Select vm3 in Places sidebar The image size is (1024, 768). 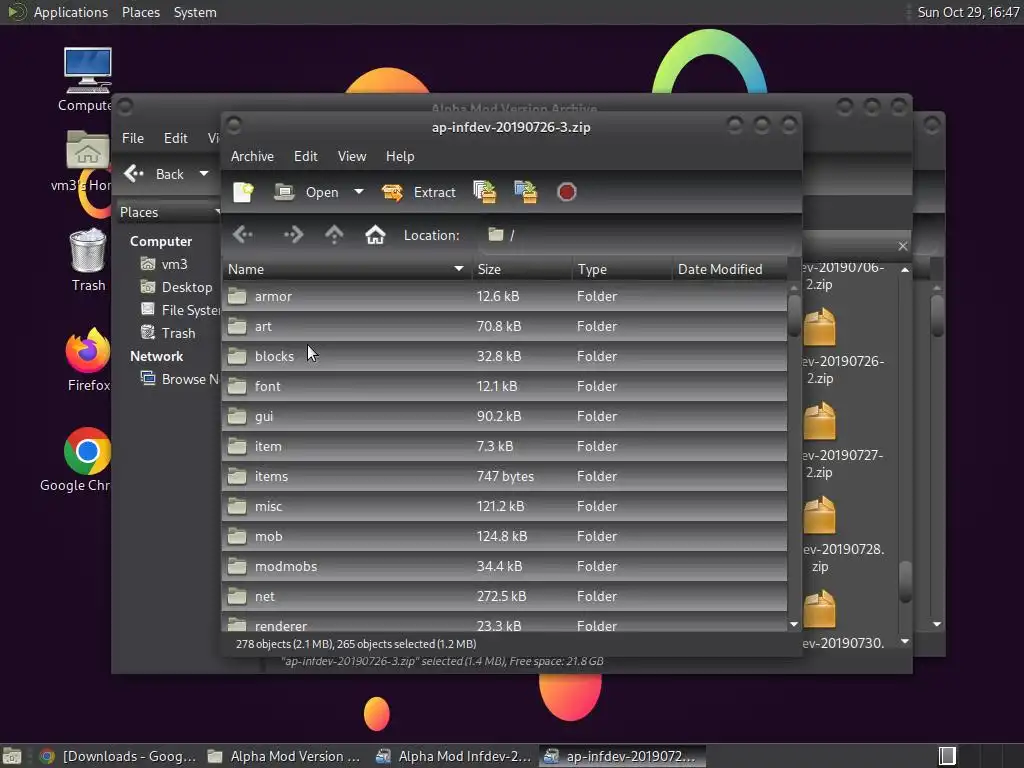(165, 264)
